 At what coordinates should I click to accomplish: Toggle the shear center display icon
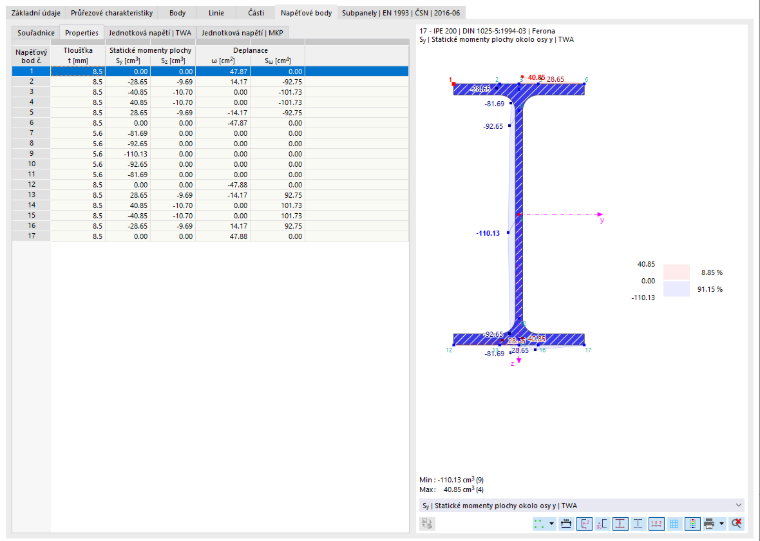pos(602,524)
